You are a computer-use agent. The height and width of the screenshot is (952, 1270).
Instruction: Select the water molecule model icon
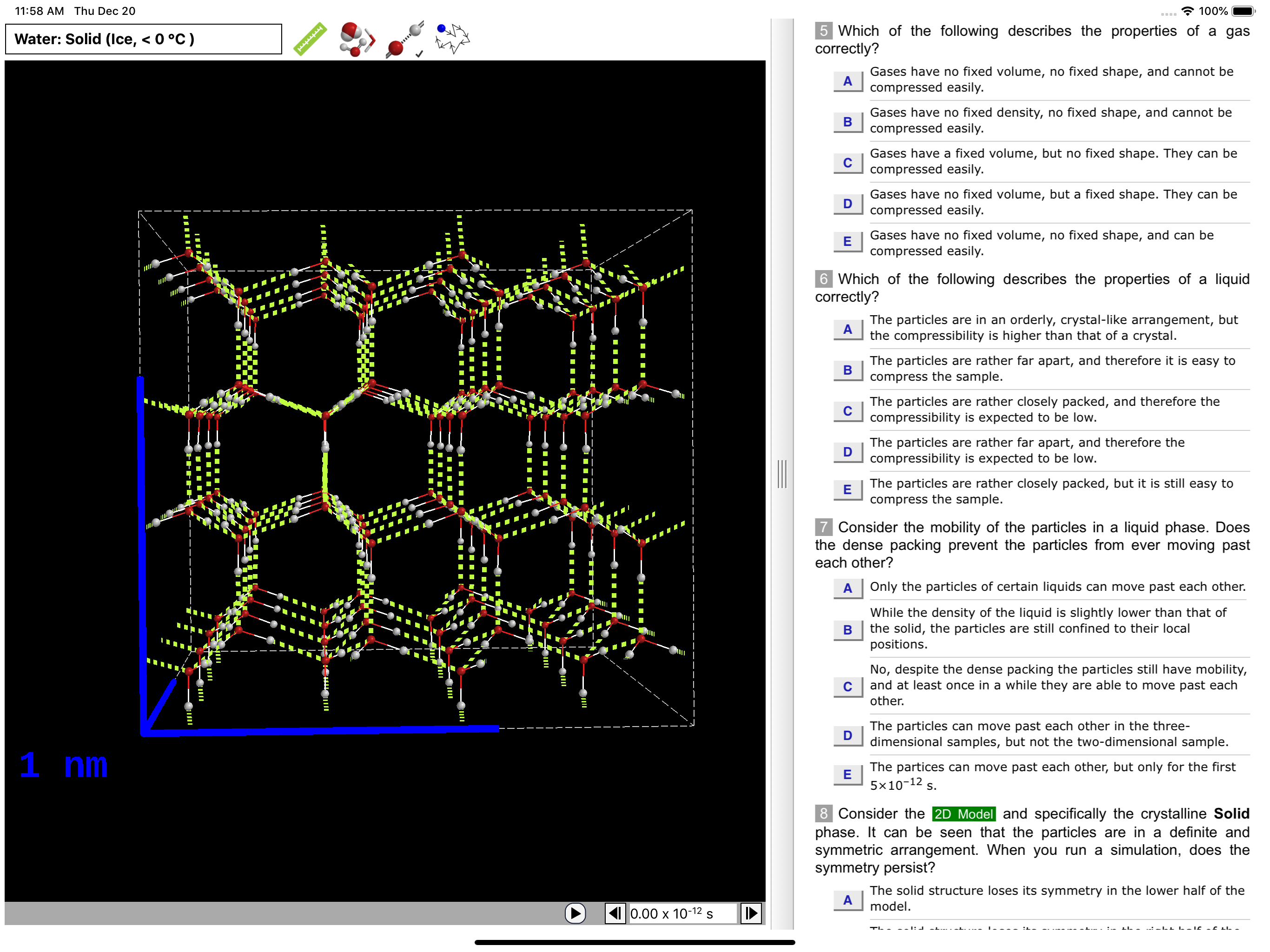pyautogui.click(x=357, y=39)
